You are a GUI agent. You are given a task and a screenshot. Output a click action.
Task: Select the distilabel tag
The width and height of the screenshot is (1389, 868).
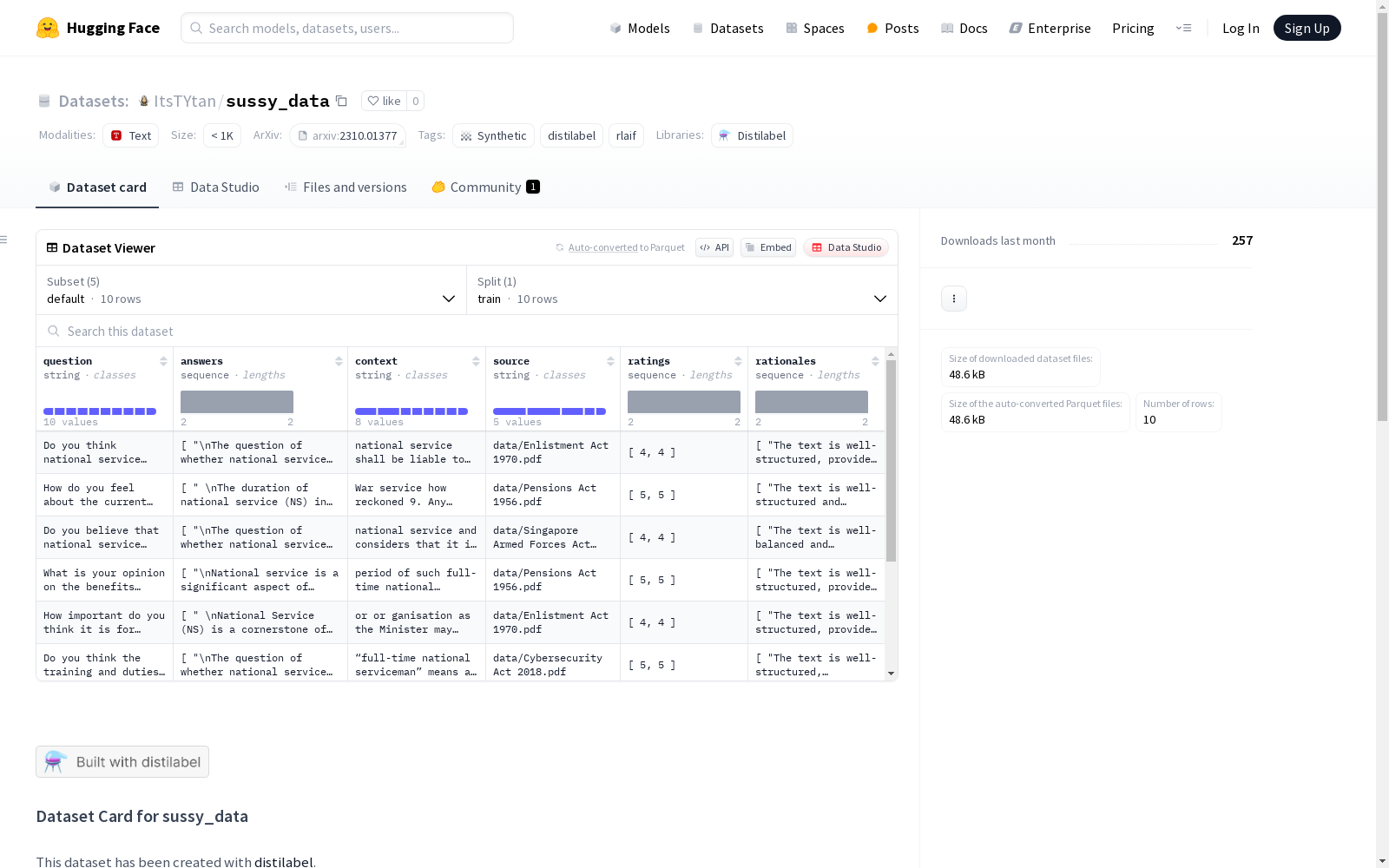pos(571,135)
